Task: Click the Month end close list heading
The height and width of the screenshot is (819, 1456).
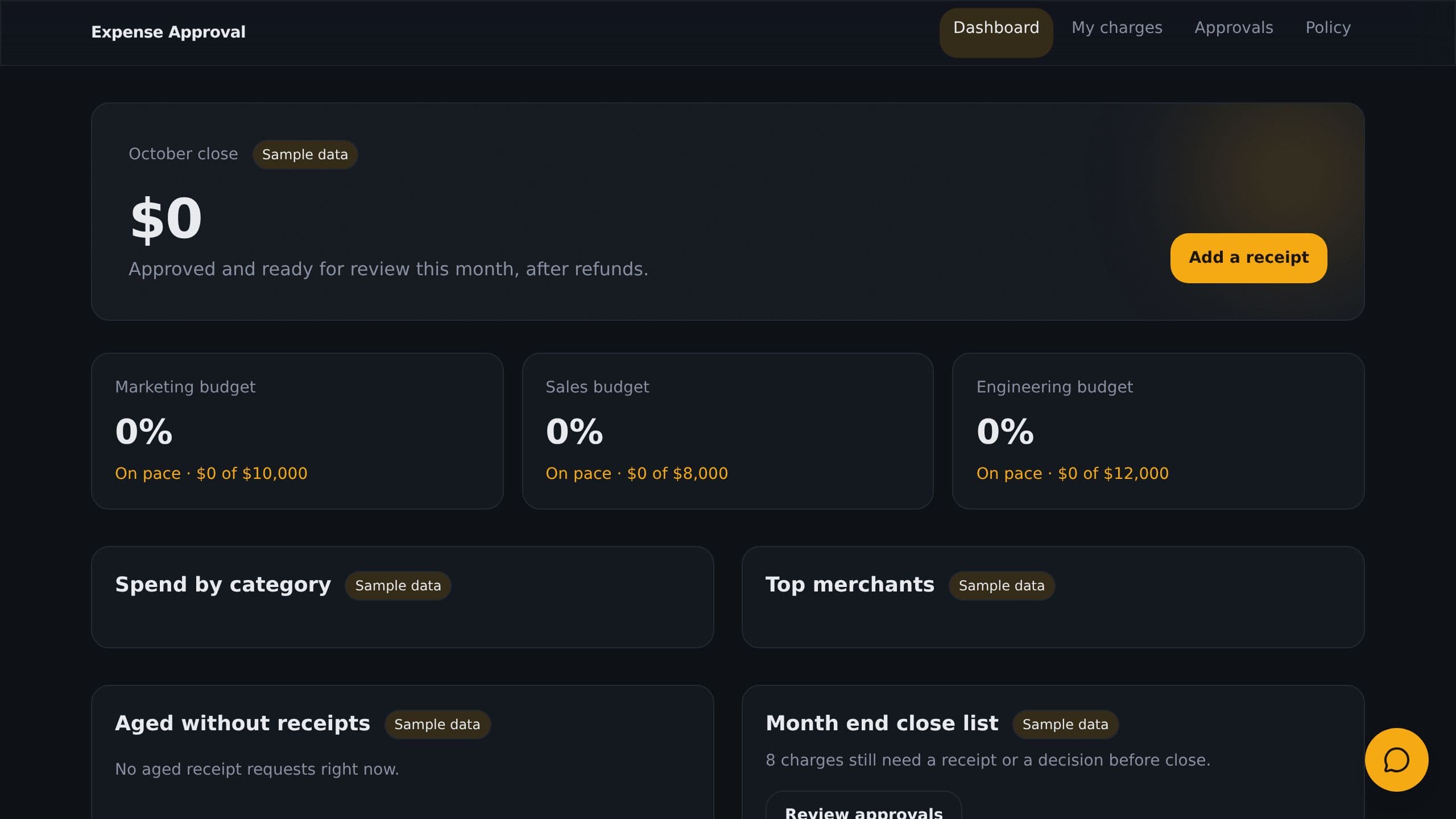Action: coord(882,723)
